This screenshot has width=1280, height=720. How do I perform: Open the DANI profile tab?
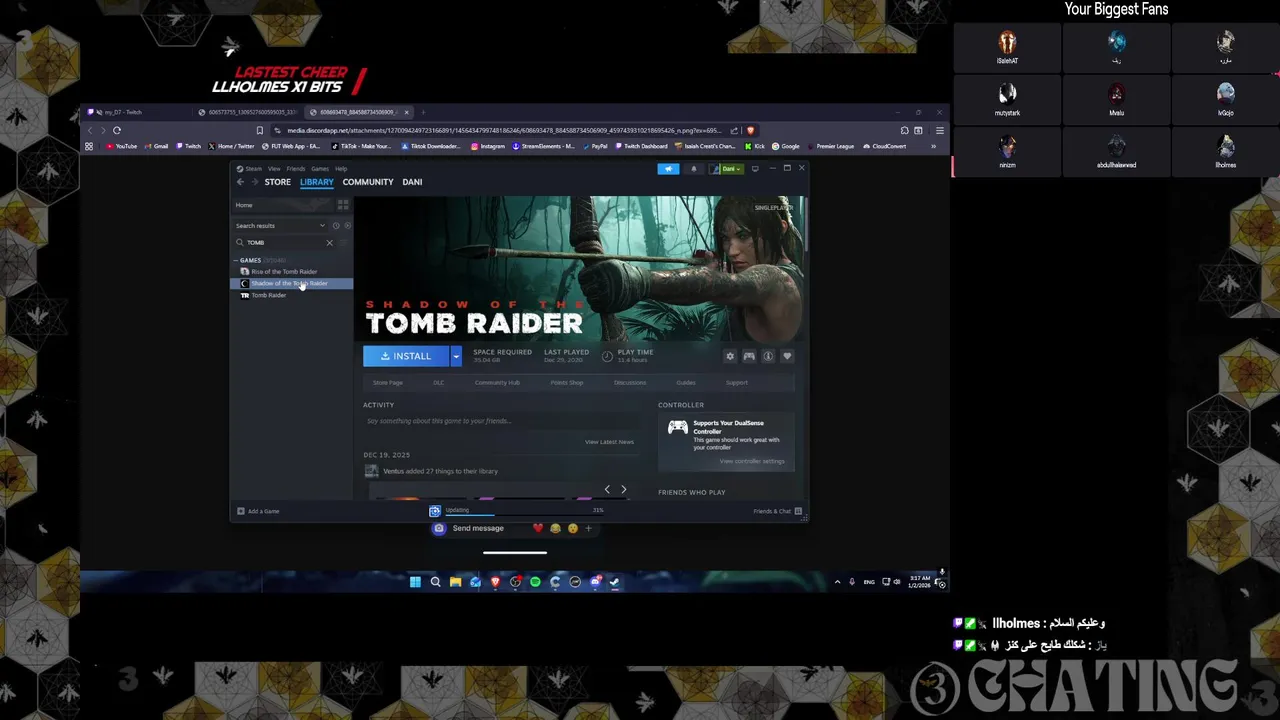(412, 182)
